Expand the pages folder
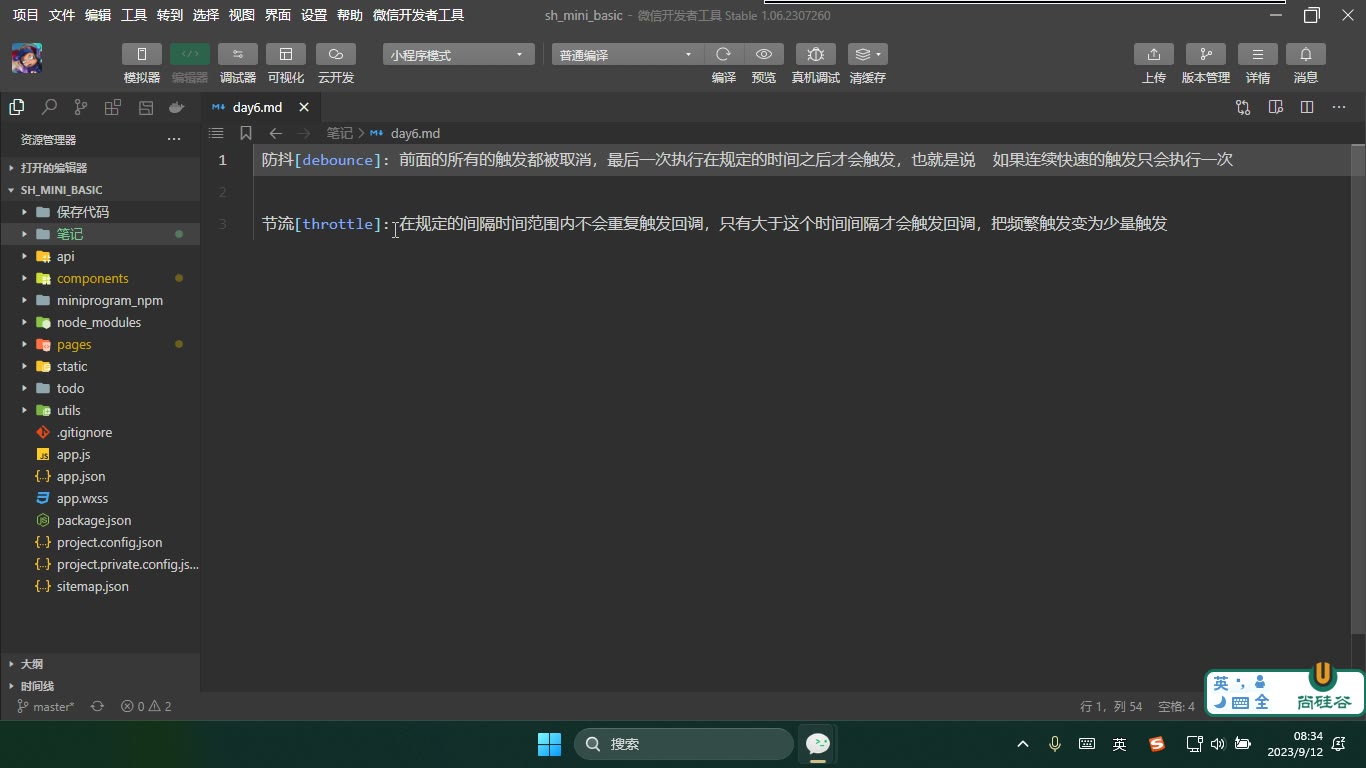This screenshot has width=1366, height=768. click(x=100, y=344)
